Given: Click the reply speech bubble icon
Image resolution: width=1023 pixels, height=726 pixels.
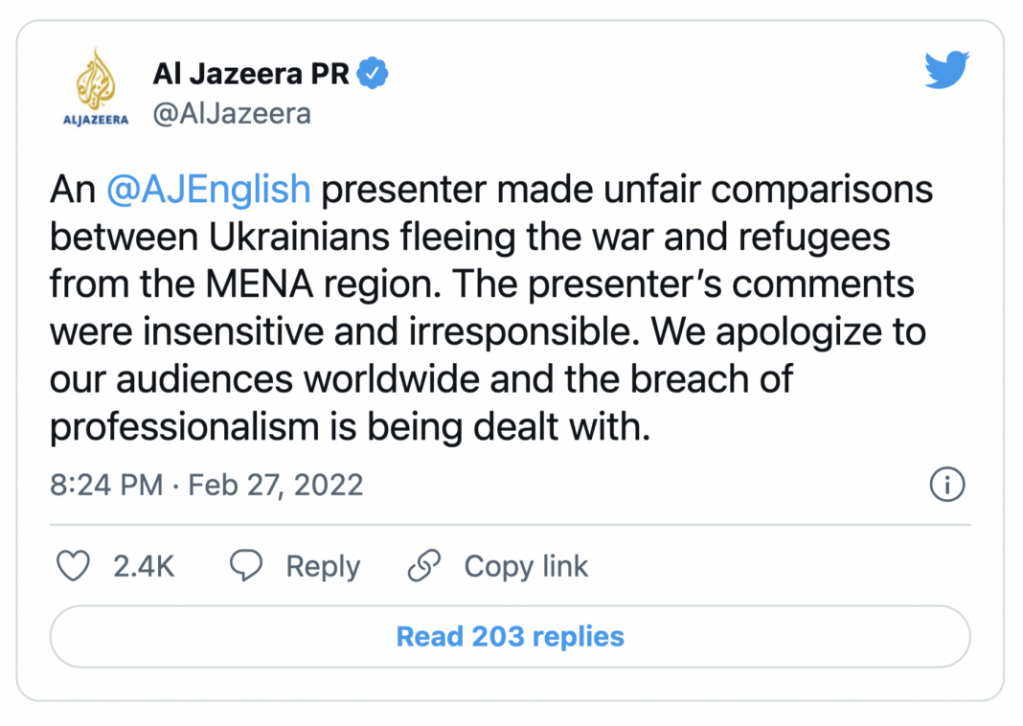Looking at the screenshot, I should (246, 566).
